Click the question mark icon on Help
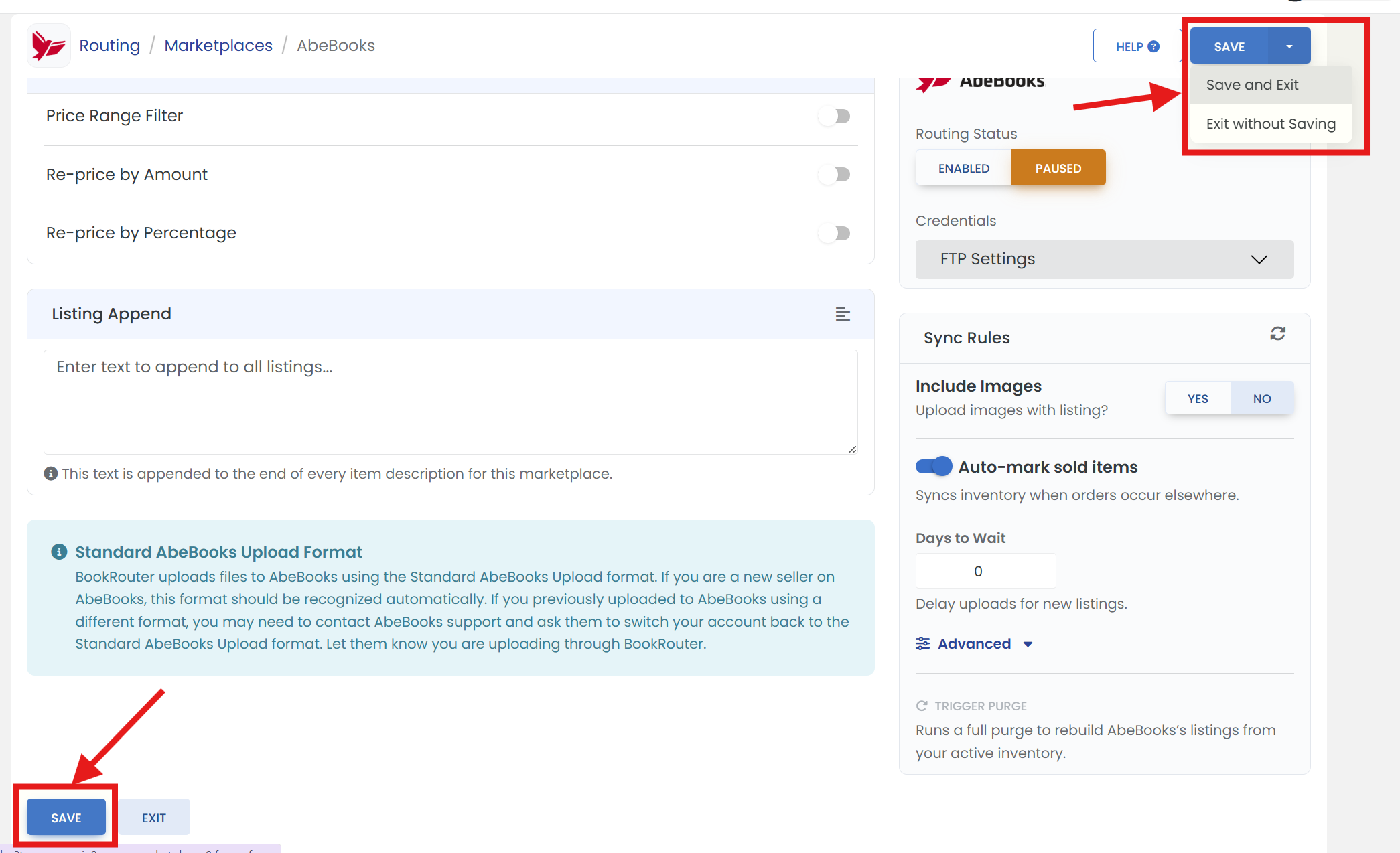Viewport: 1400px width, 853px height. coord(1153,46)
